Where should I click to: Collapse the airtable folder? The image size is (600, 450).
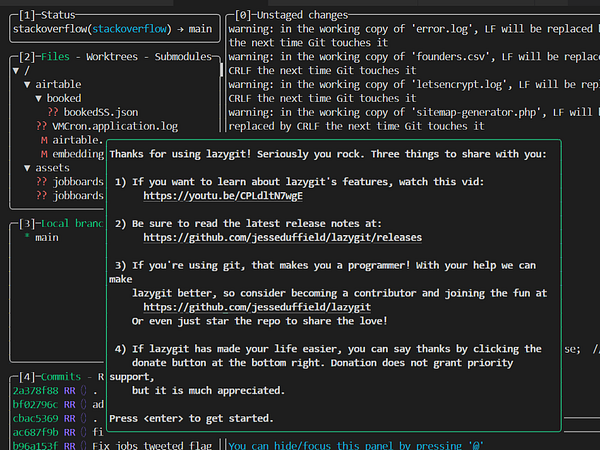27,85
